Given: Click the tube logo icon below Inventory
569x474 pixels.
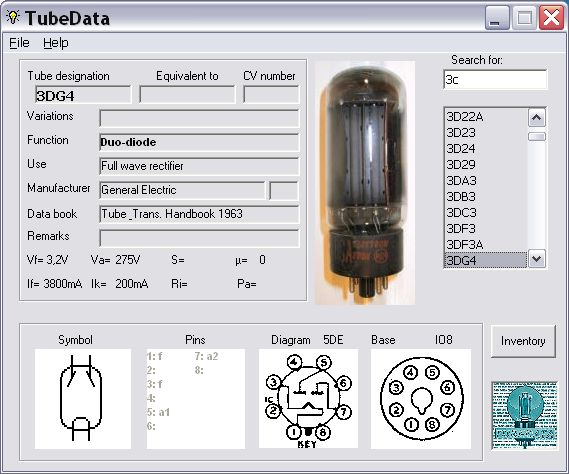Looking at the screenshot, I should 524,416.
